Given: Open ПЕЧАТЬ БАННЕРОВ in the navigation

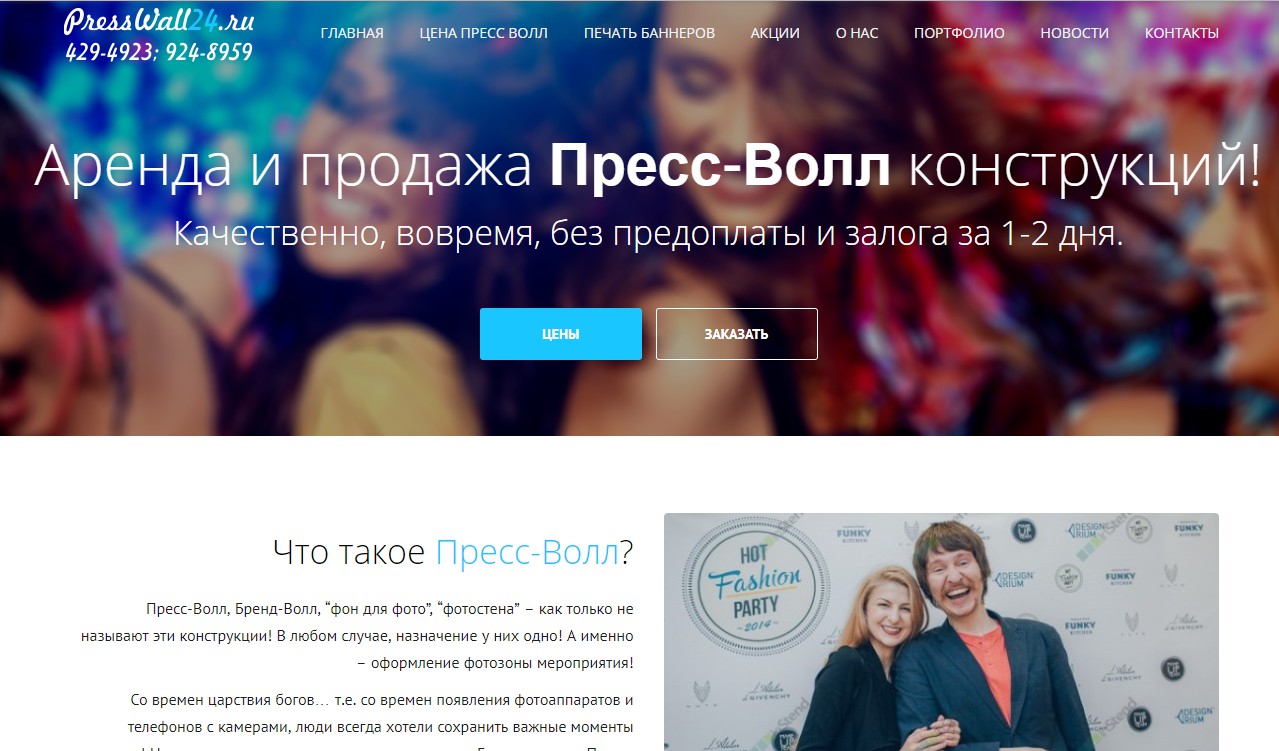Looking at the screenshot, I should click(x=649, y=33).
